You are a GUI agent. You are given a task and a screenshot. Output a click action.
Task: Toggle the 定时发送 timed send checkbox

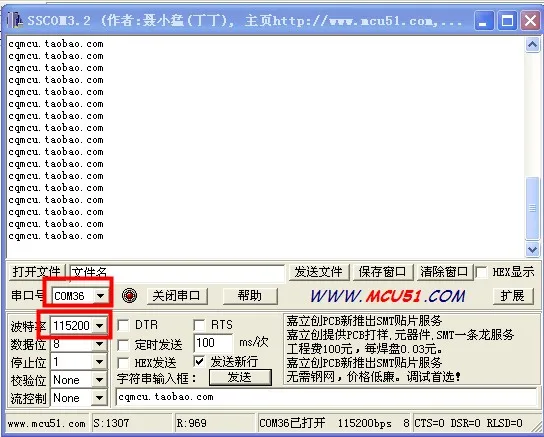[123, 345]
